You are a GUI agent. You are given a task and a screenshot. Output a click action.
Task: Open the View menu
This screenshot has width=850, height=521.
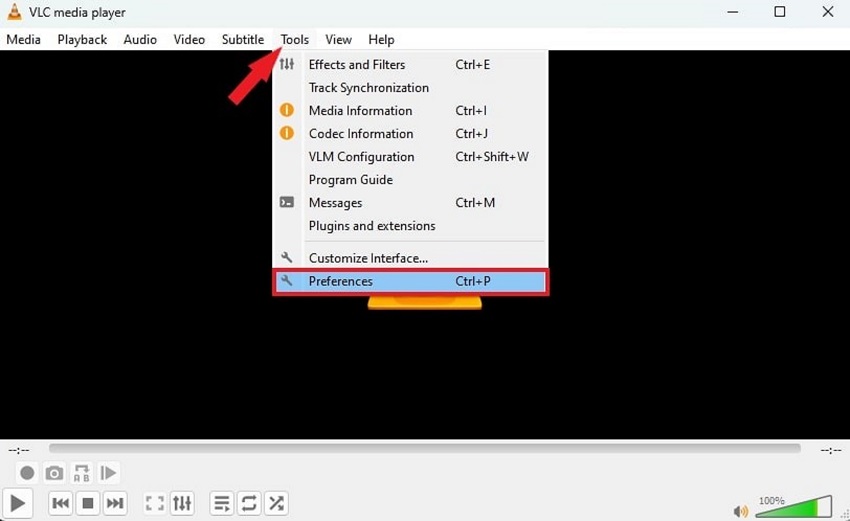click(338, 40)
